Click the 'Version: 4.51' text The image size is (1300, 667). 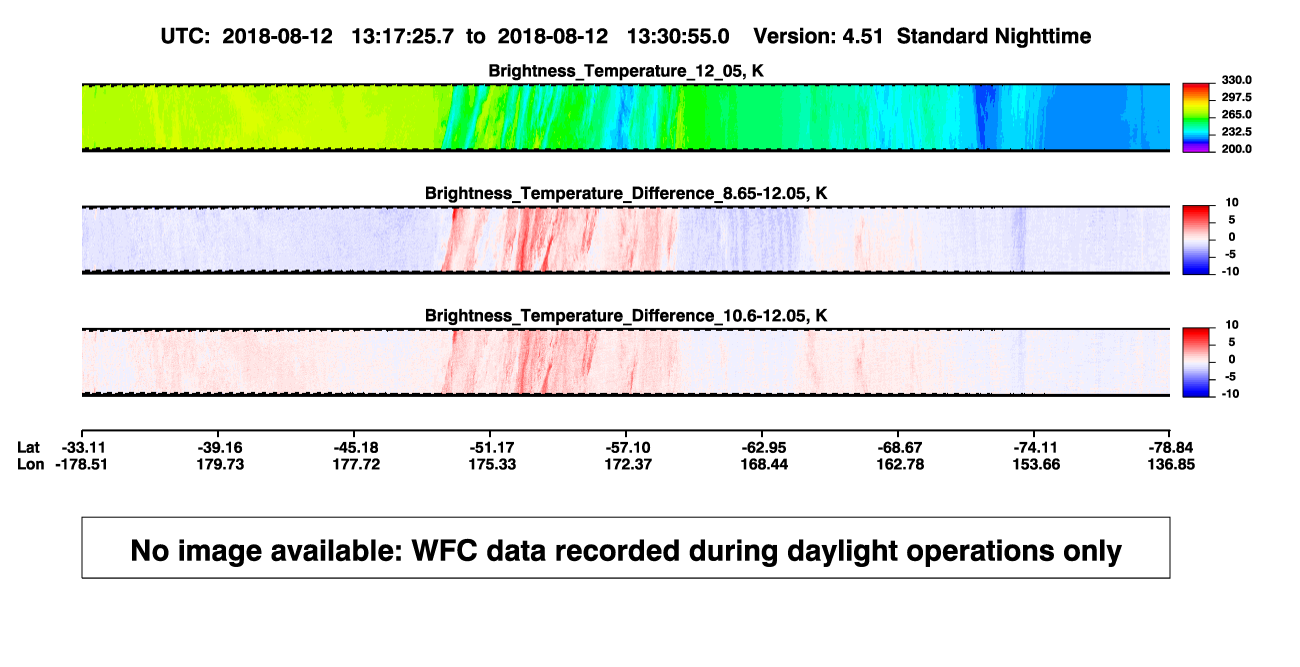tap(820, 36)
